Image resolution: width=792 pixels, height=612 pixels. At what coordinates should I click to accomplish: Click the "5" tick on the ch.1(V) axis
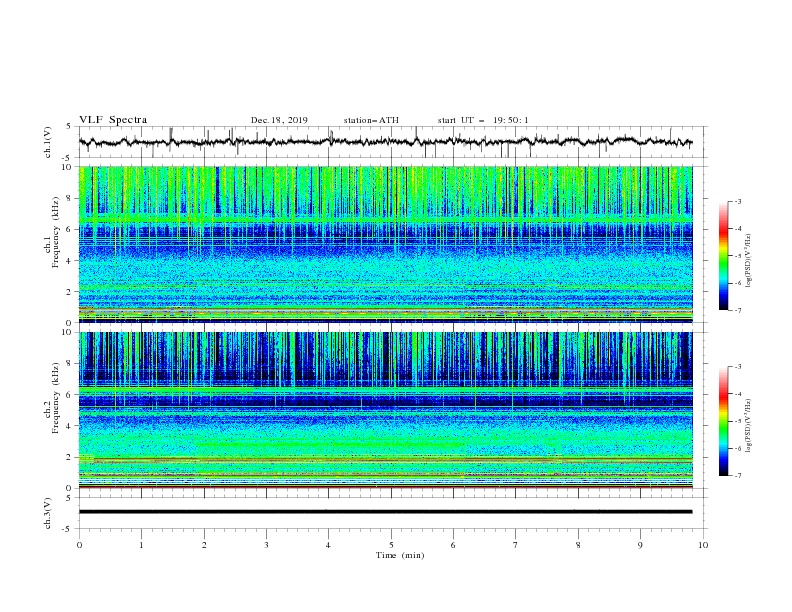70,127
